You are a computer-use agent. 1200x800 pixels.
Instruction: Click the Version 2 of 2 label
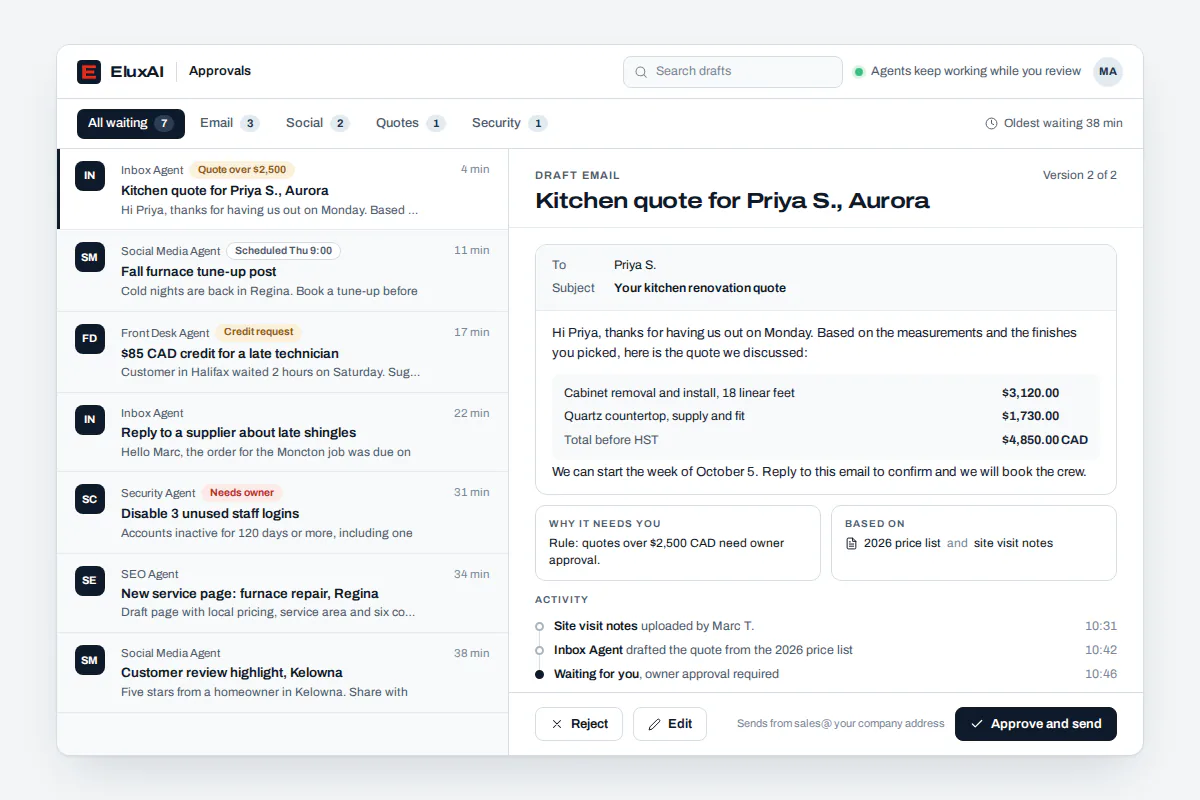(1080, 175)
